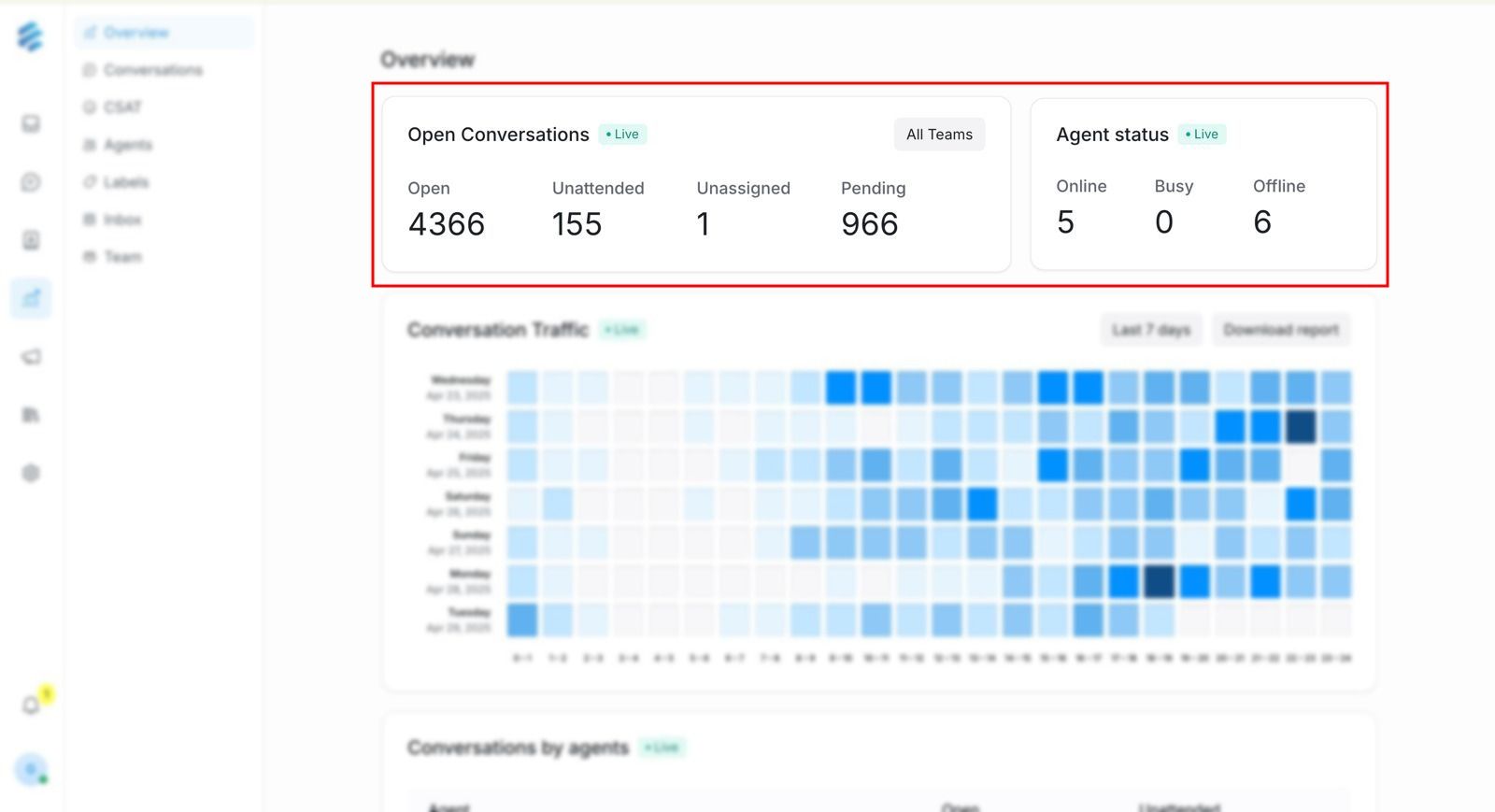Click the Live badge beside Open Conversations
This screenshot has height=812, width=1495.
click(x=622, y=135)
